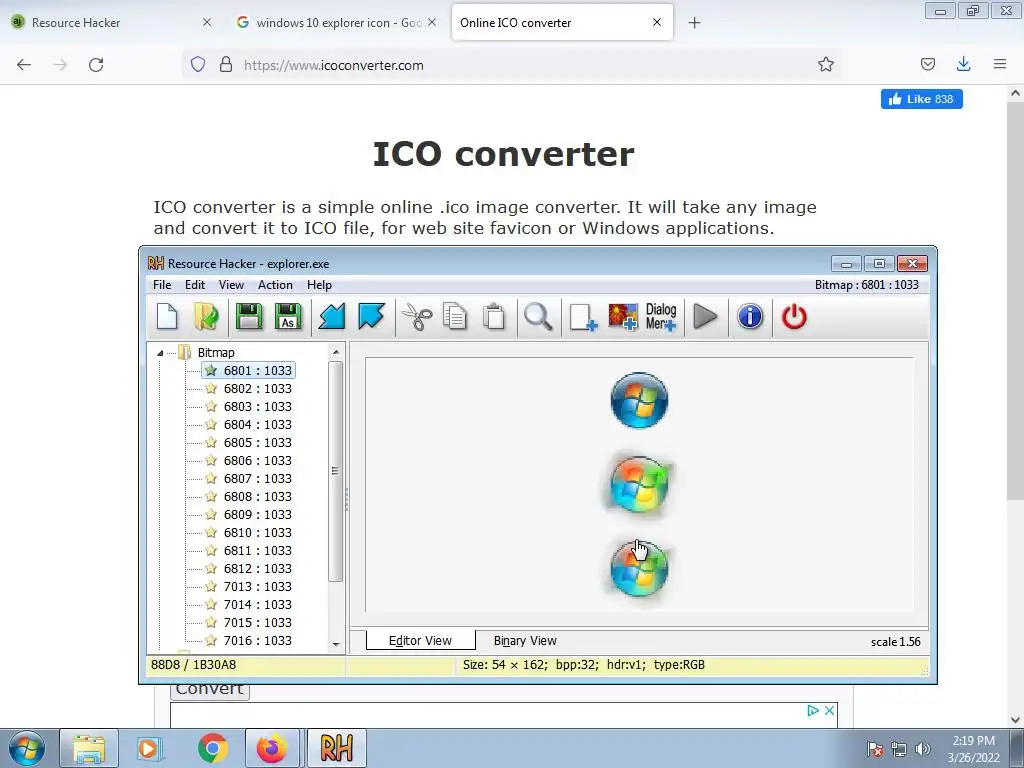
Task: Open About via the blue info icon
Action: [750, 317]
